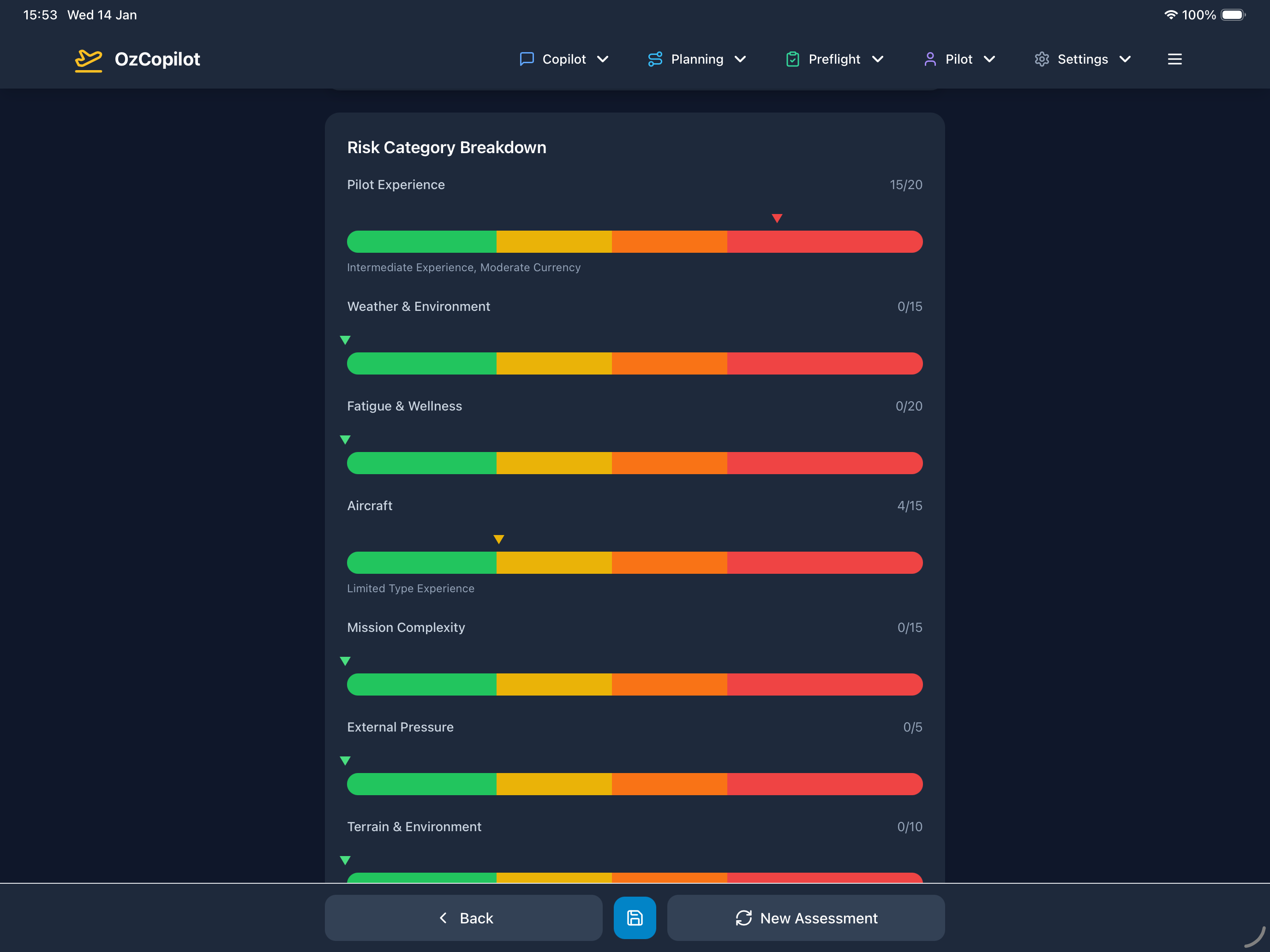This screenshot has width=1270, height=952.
Task: Click the Back button
Action: (x=463, y=917)
